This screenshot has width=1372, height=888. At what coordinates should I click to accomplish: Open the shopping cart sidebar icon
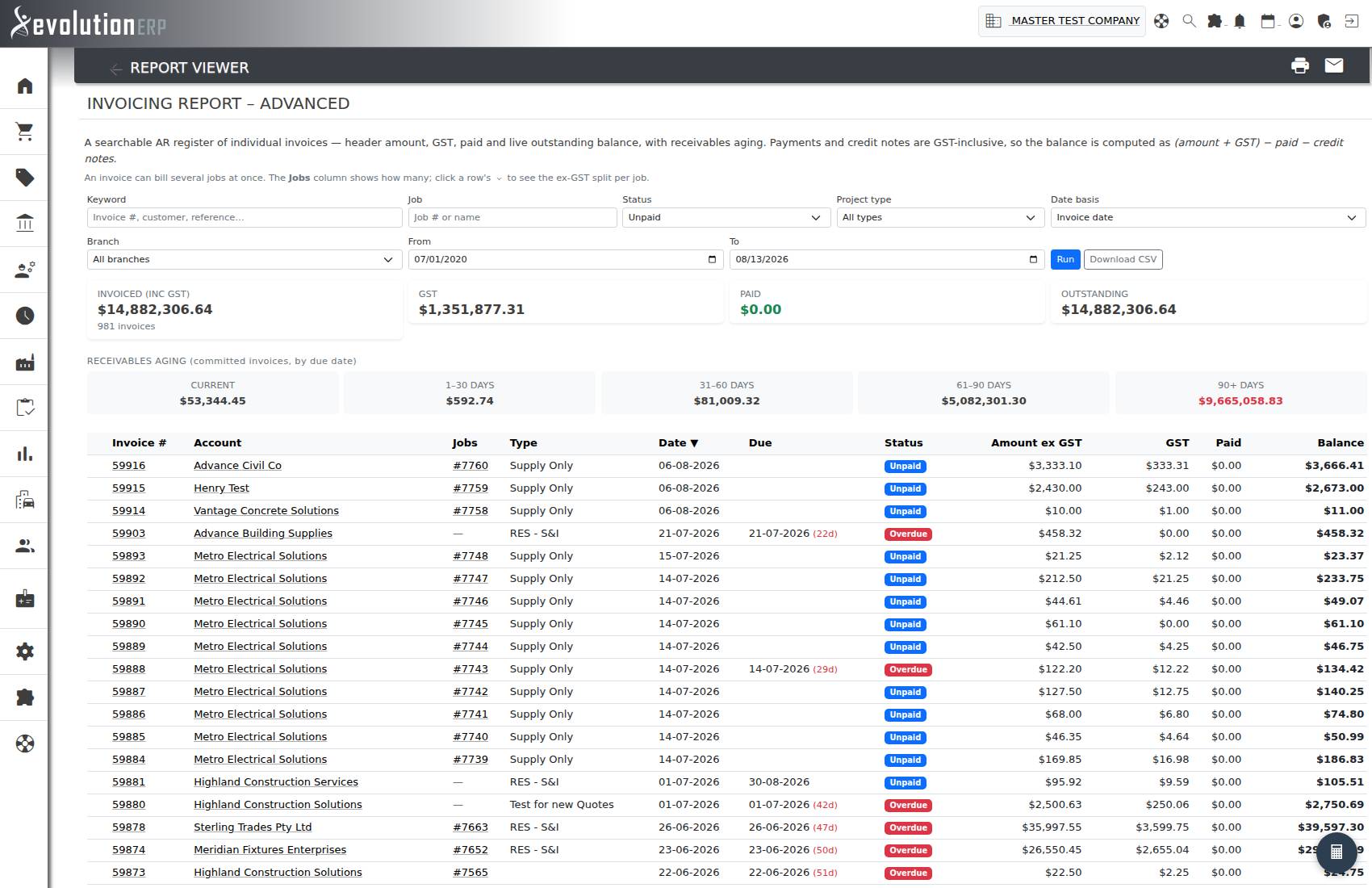(x=25, y=132)
